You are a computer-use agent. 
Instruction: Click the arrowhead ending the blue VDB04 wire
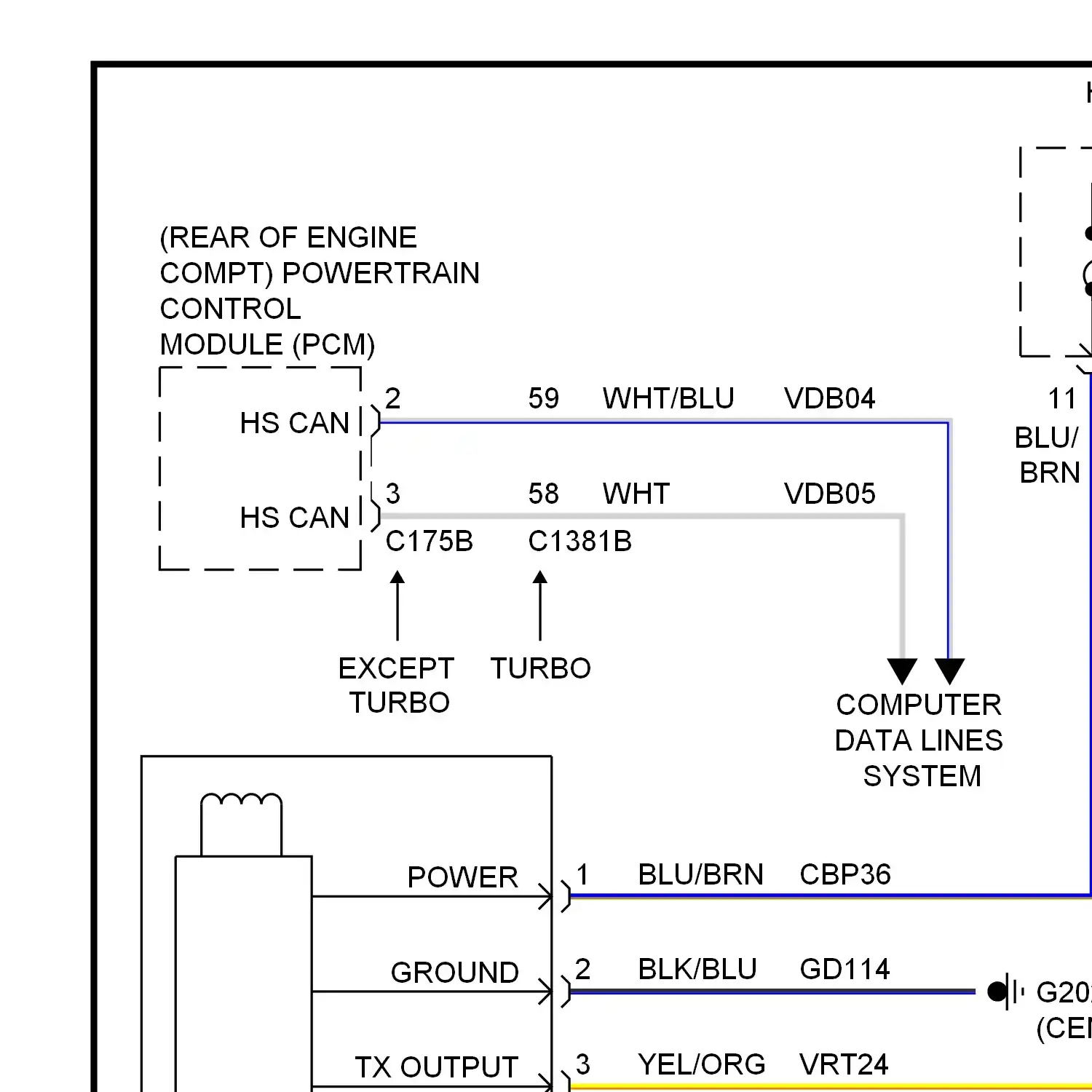(x=949, y=671)
